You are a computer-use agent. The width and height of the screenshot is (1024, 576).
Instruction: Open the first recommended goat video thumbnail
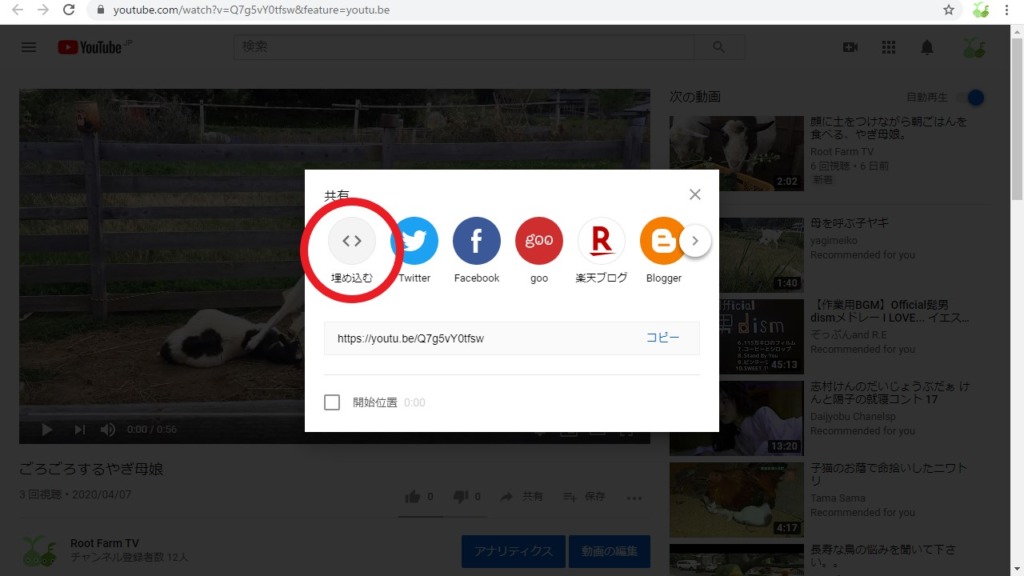[x=722, y=153]
